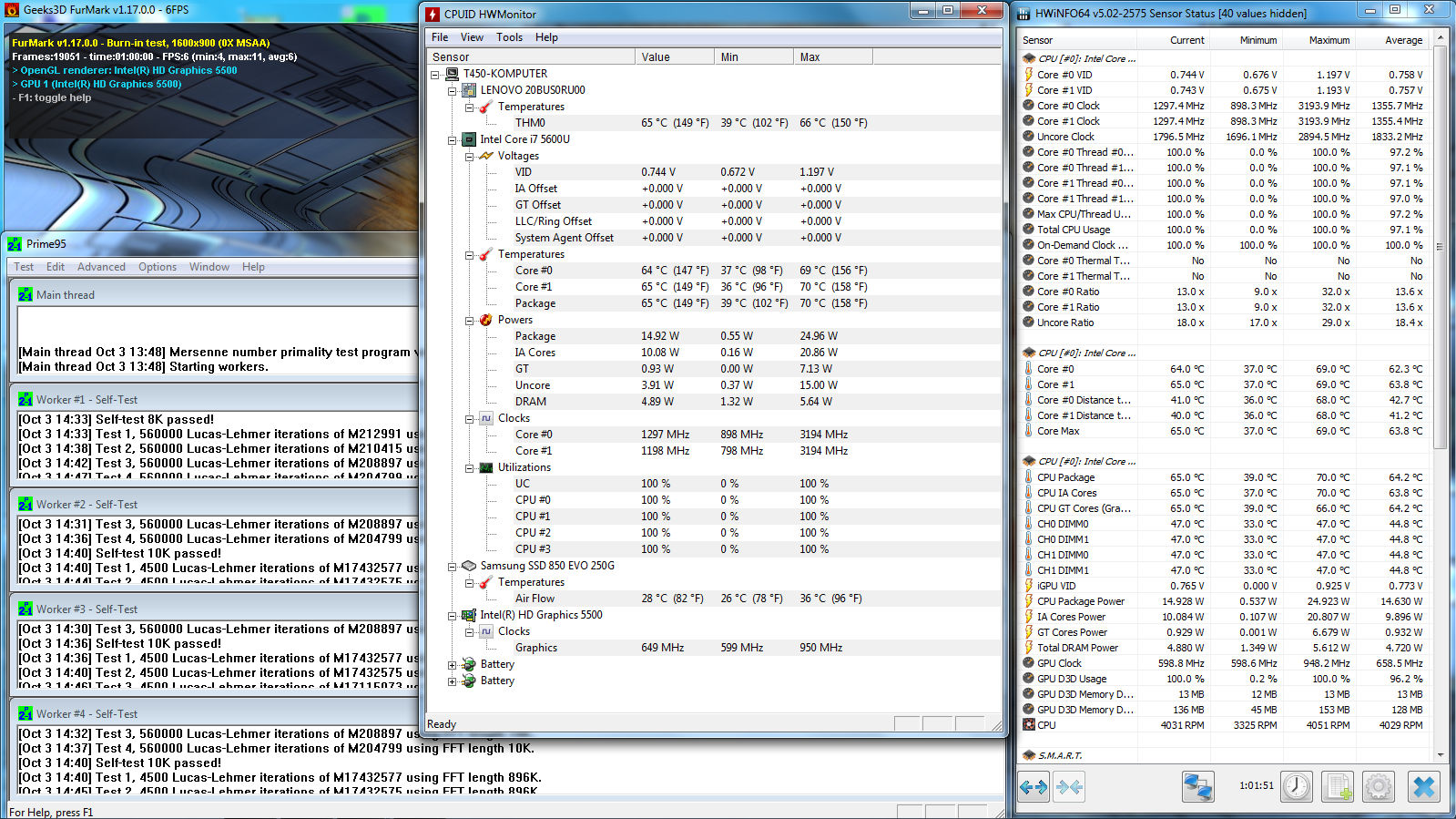Click the Intel Core i7 5600U chip icon
Screen dimensions: 1456x819
point(469,139)
